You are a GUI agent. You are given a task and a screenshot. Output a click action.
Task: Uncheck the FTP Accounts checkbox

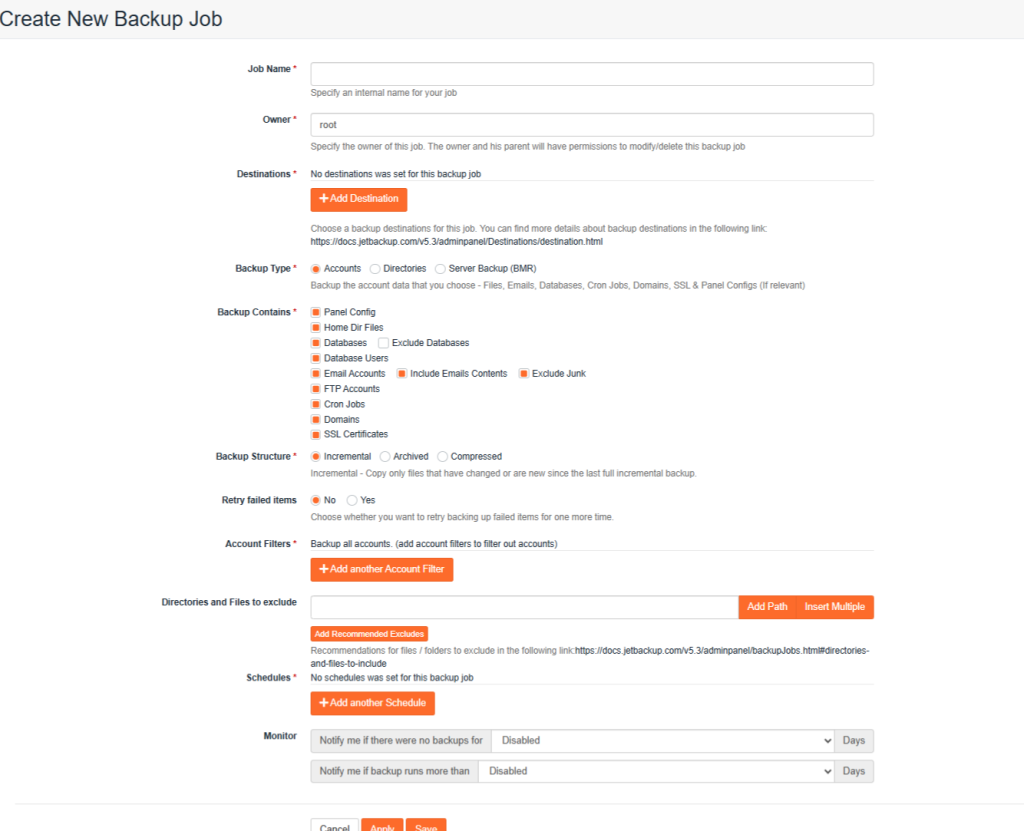point(315,389)
